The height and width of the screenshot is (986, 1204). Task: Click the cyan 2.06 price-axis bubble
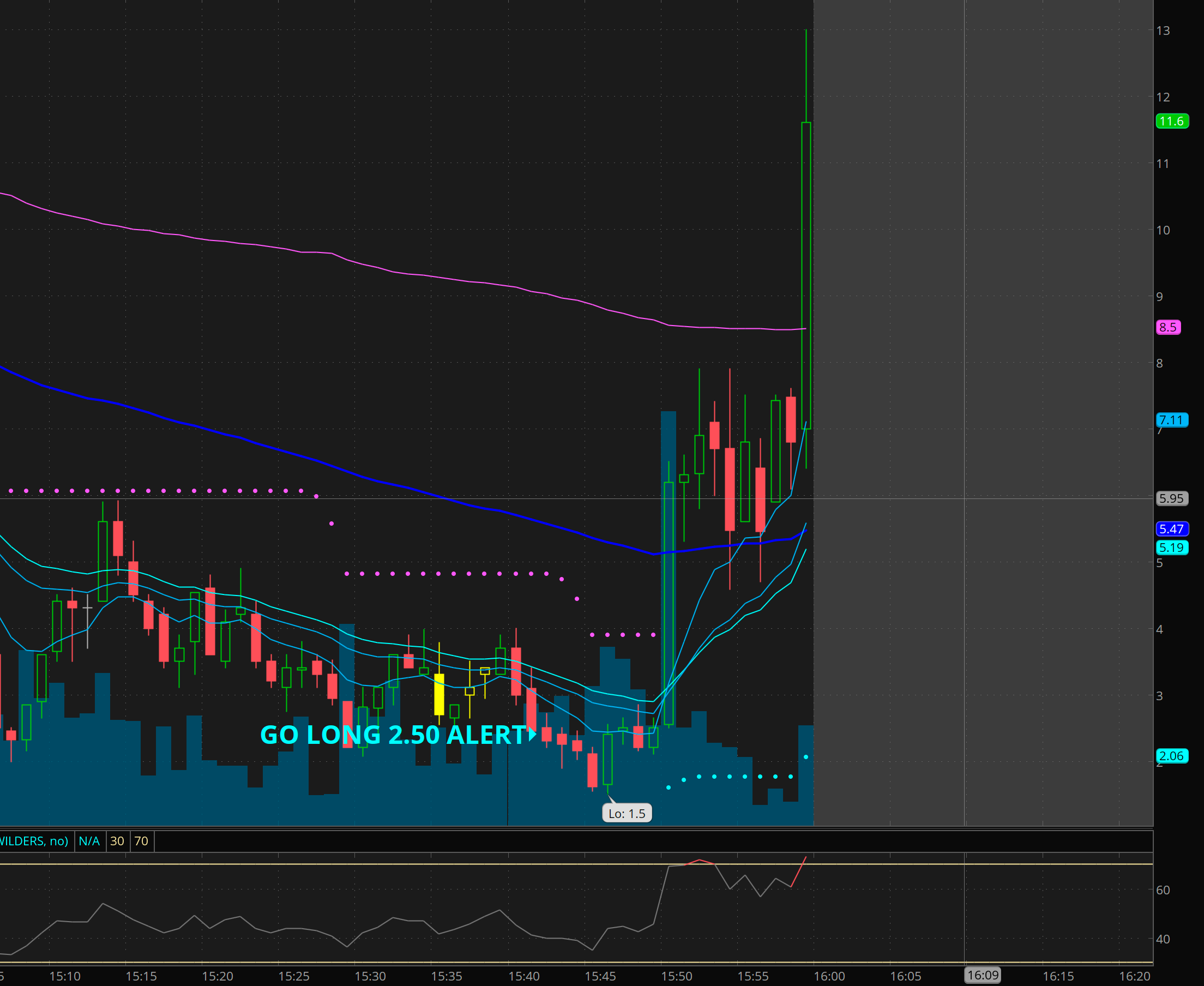point(1172,756)
